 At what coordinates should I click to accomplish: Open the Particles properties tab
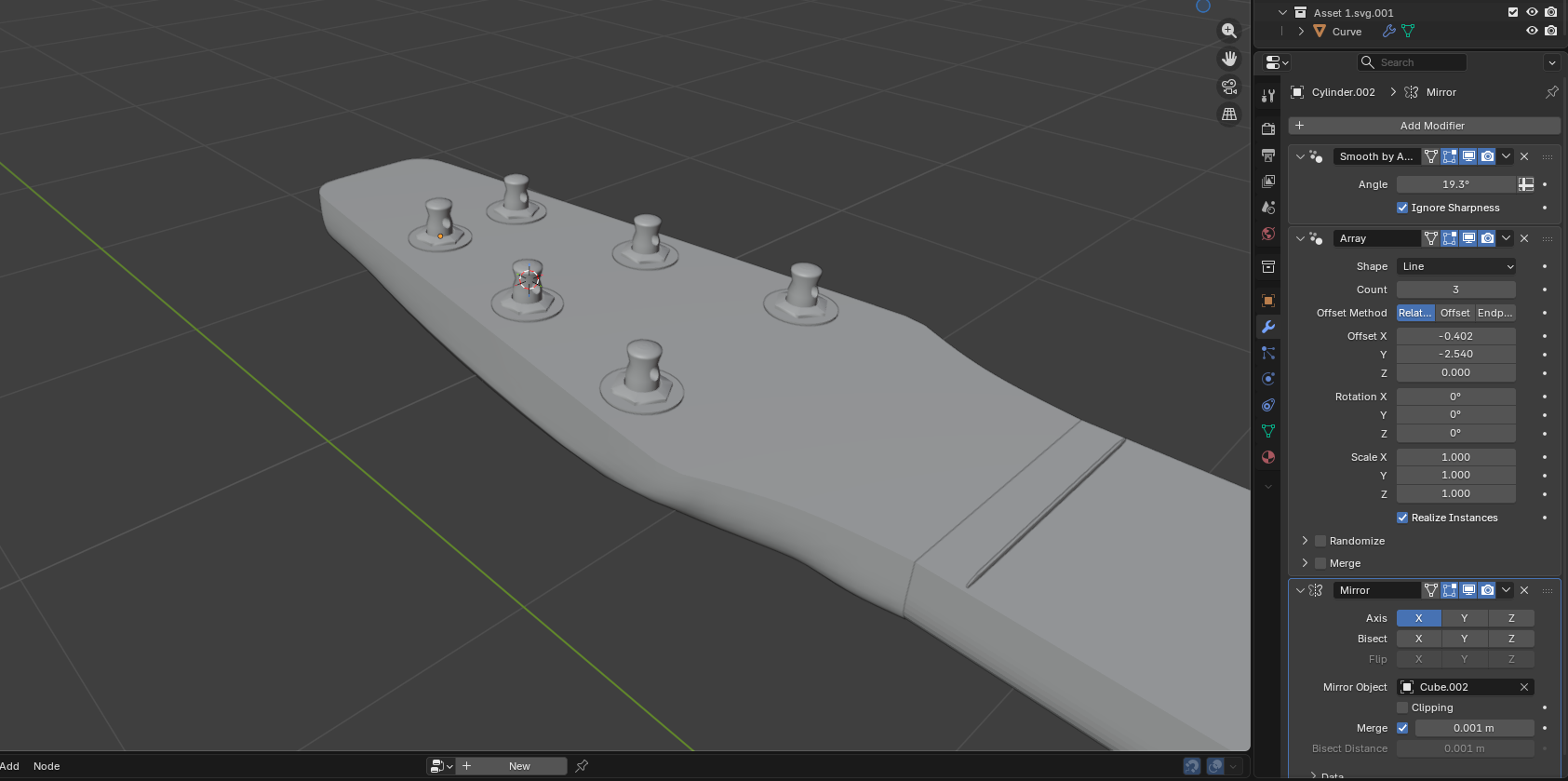pyautogui.click(x=1267, y=353)
